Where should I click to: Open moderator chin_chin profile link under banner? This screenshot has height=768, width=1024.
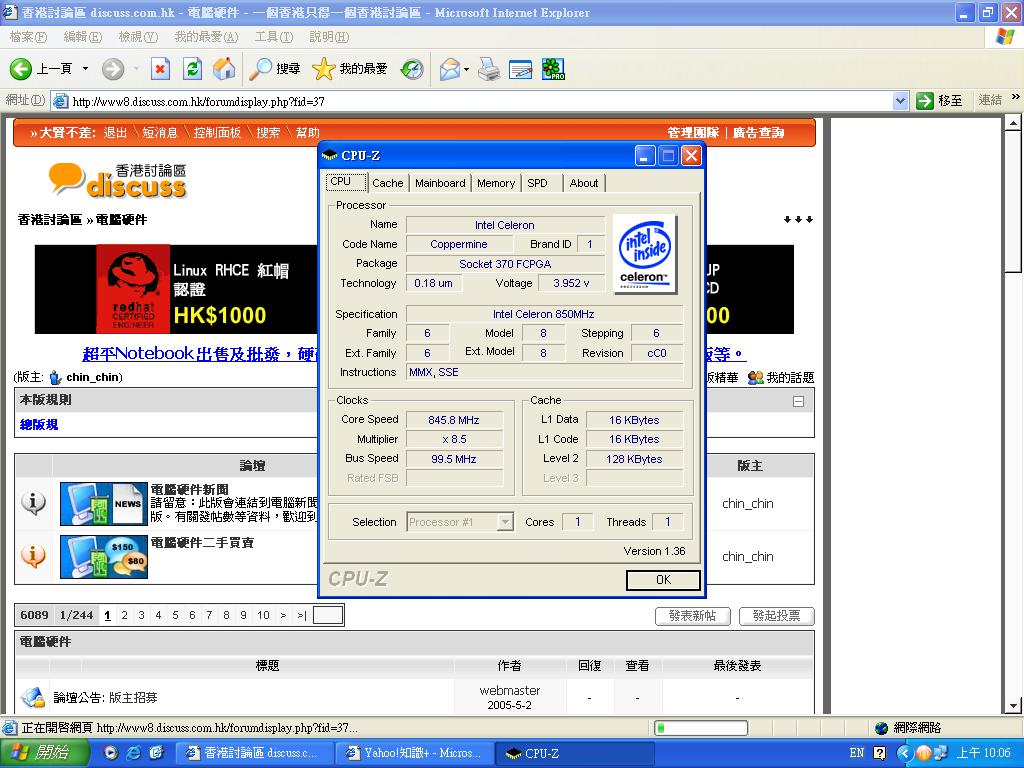[x=94, y=377]
